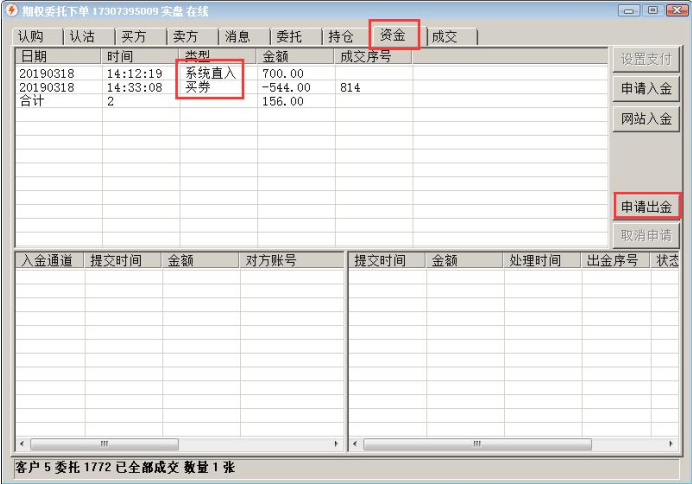Switch to the 委托 tab

(x=290, y=36)
